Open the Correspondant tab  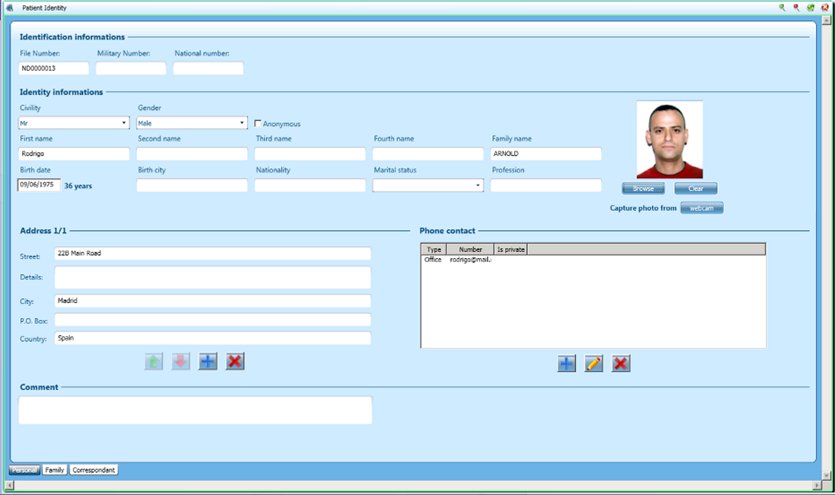93,469
